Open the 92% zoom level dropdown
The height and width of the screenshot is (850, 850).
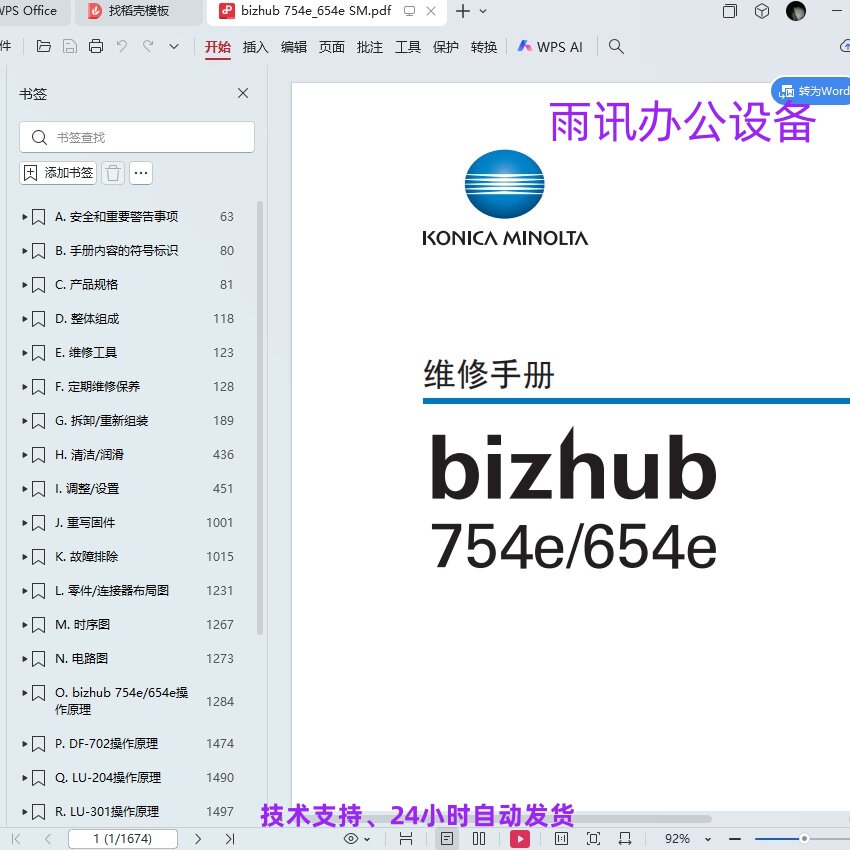(708, 839)
